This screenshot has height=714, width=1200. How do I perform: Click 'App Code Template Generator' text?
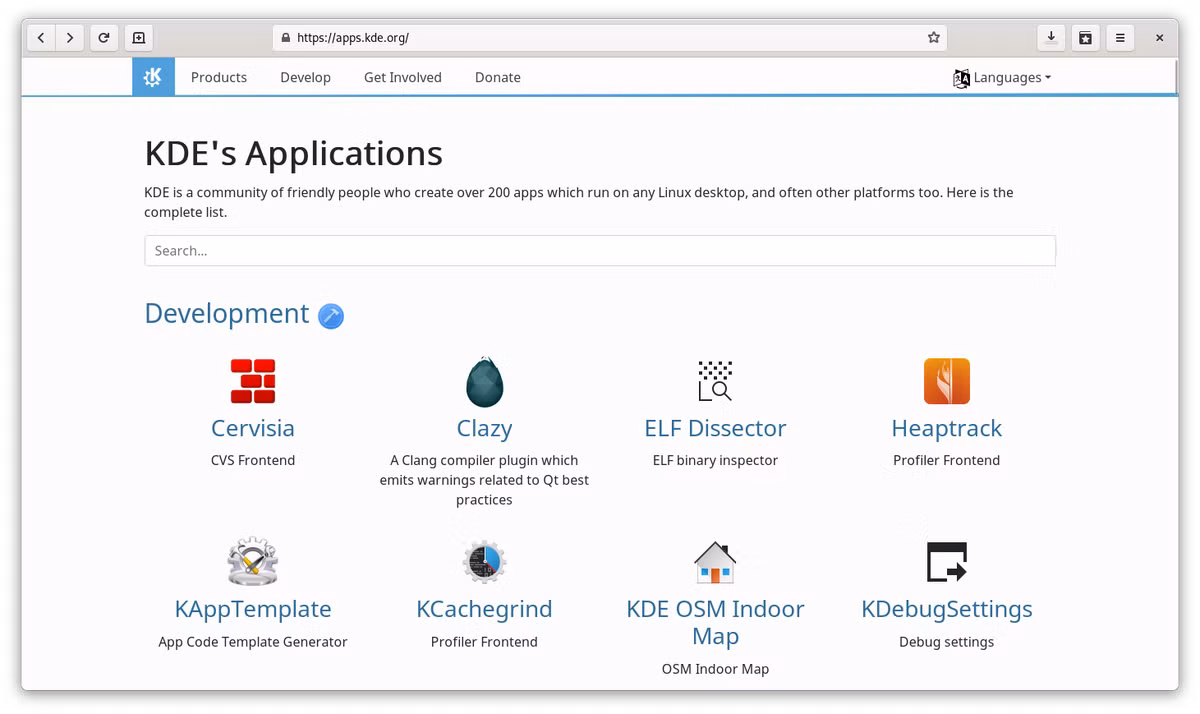(253, 642)
